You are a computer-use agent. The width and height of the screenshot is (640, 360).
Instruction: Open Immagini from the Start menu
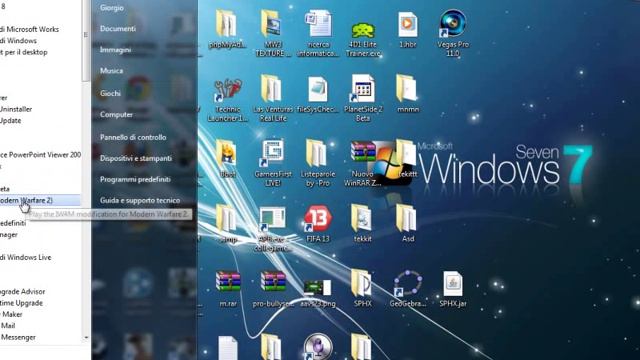pos(116,50)
